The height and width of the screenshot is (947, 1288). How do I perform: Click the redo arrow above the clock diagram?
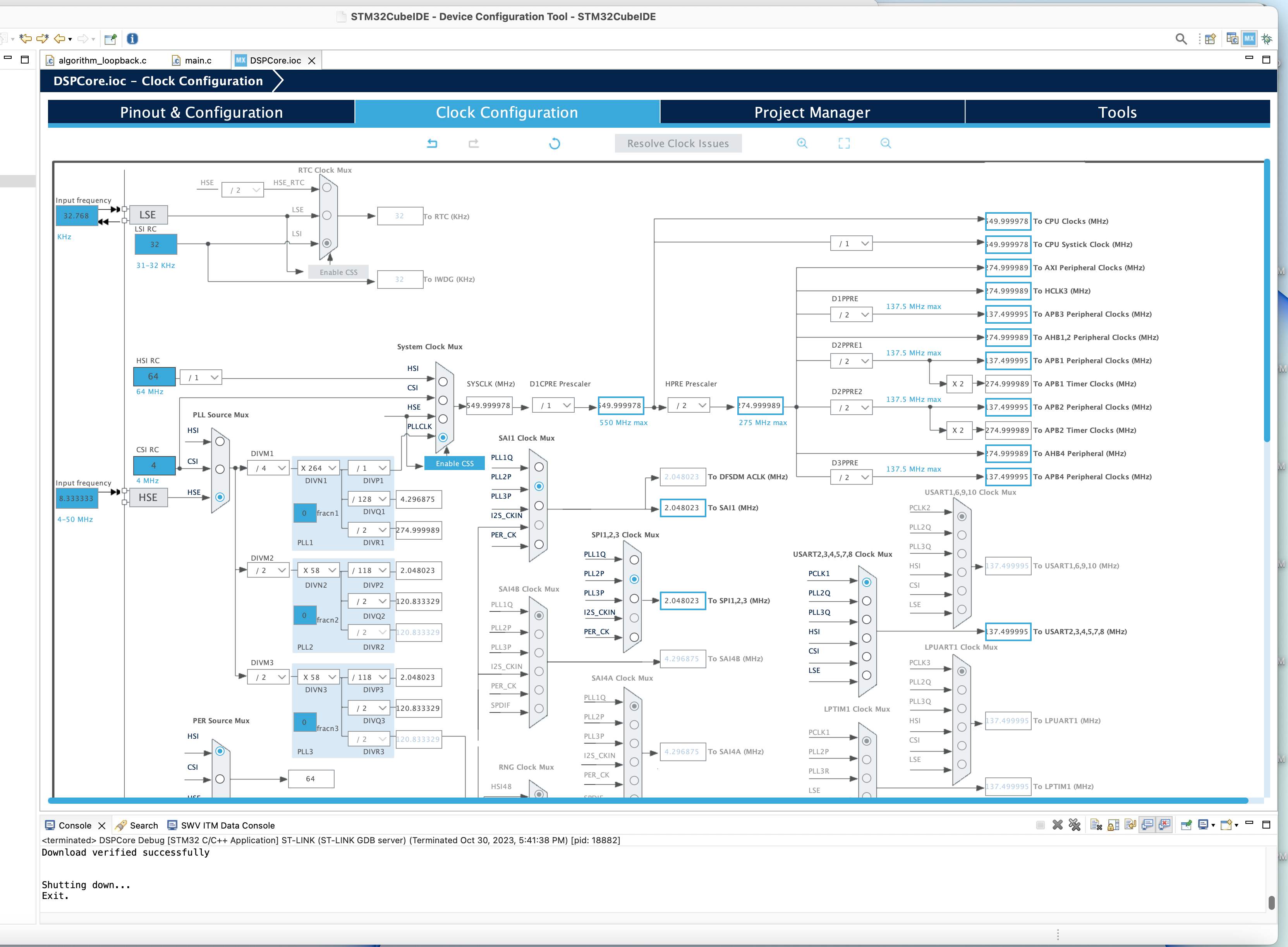click(474, 143)
